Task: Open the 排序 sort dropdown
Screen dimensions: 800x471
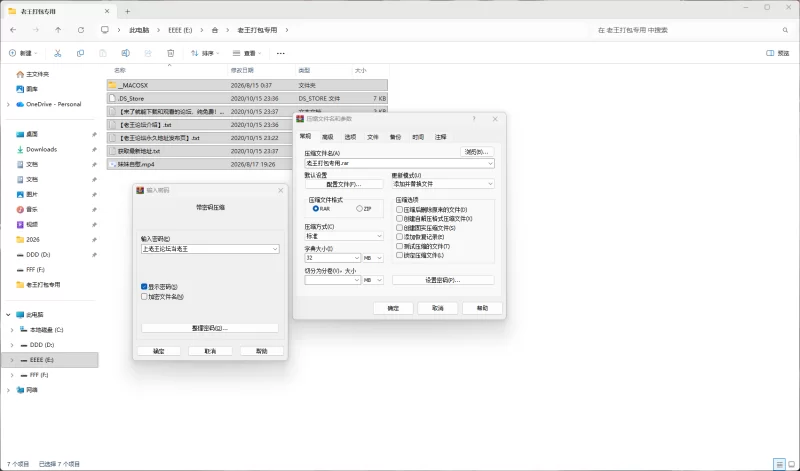Action: (205, 53)
